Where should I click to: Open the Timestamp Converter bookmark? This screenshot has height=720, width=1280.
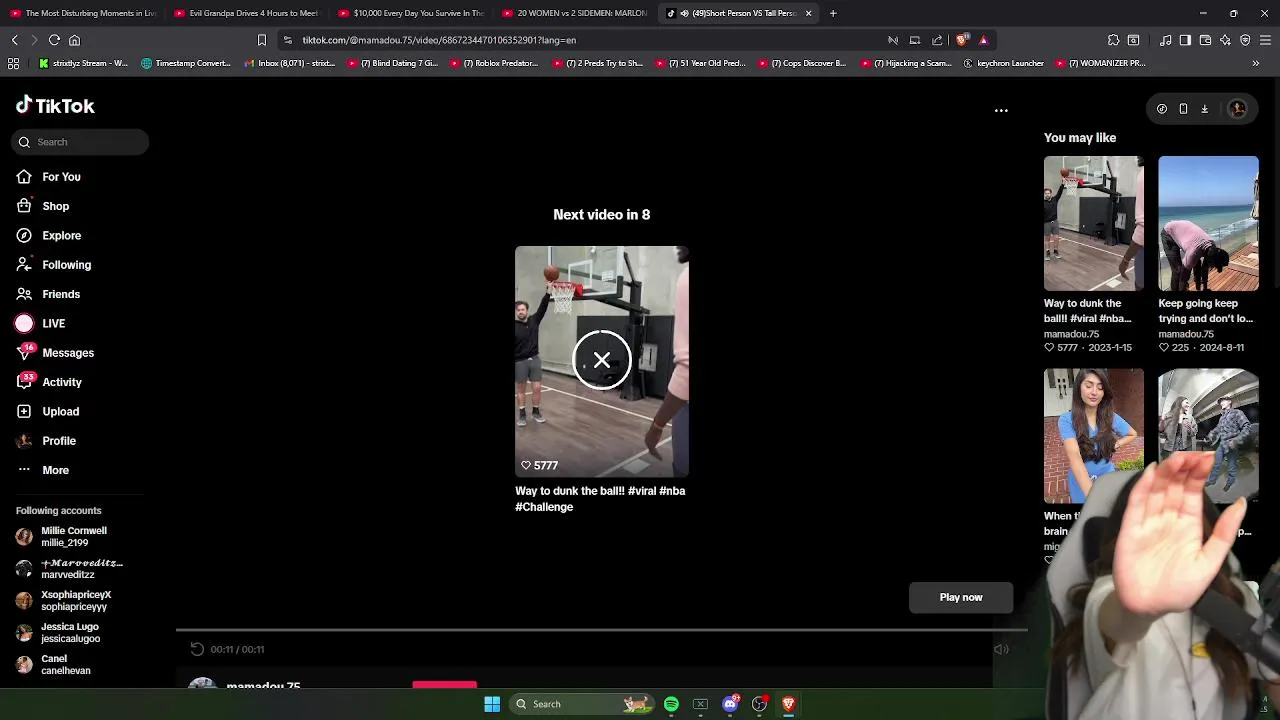(x=186, y=63)
